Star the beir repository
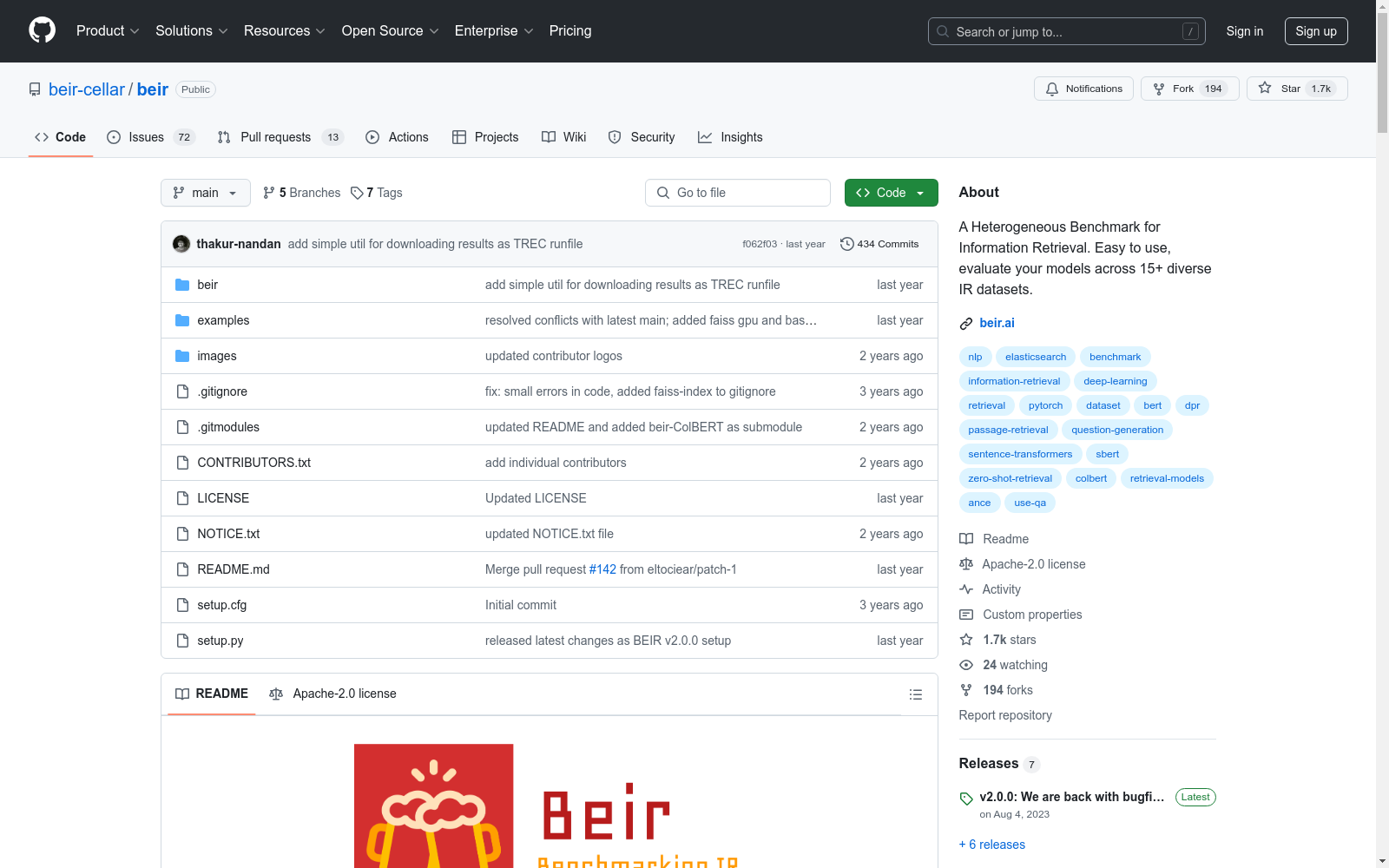 pos(1297,89)
